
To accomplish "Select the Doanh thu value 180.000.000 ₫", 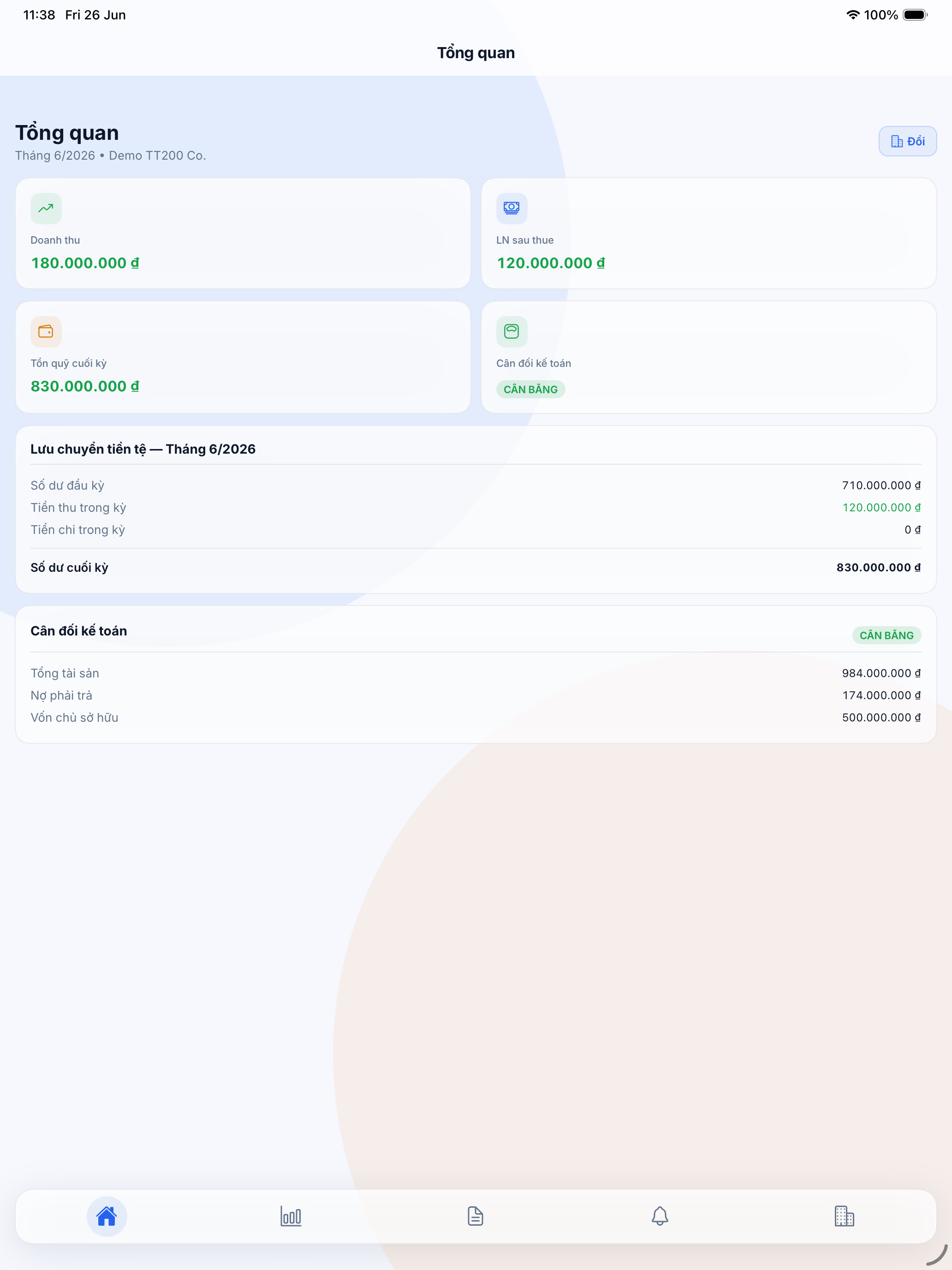I will [85, 263].
